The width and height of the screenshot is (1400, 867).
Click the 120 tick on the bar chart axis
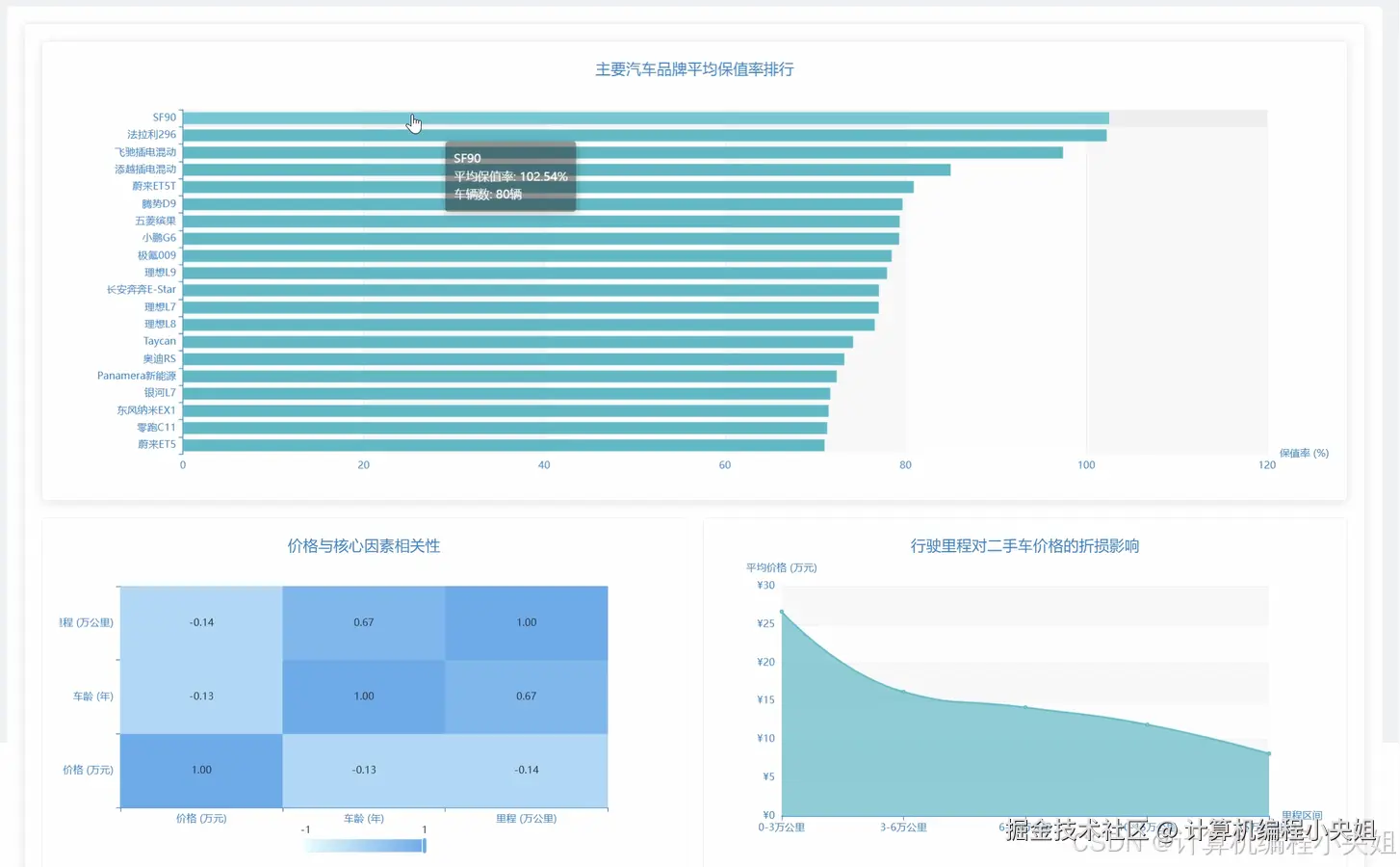[1267, 465]
